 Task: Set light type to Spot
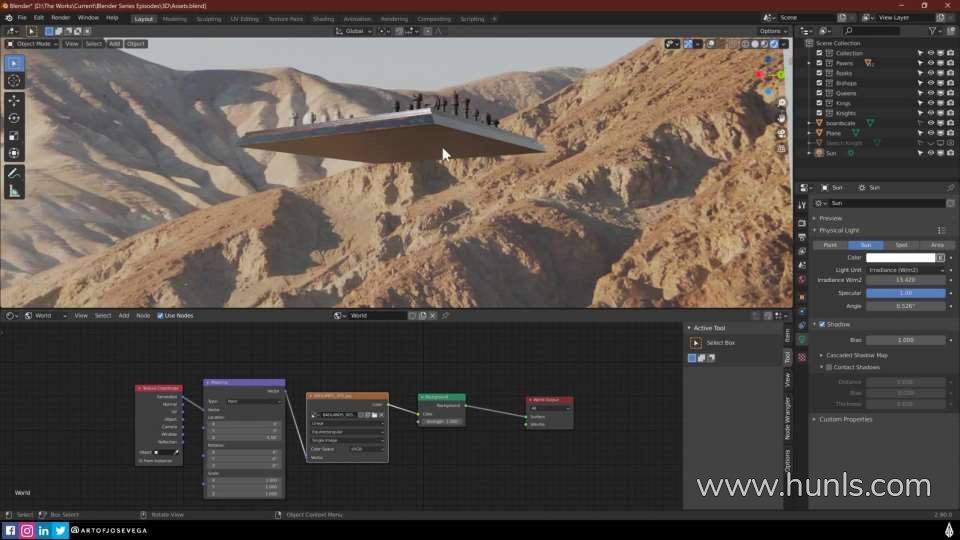coord(901,244)
